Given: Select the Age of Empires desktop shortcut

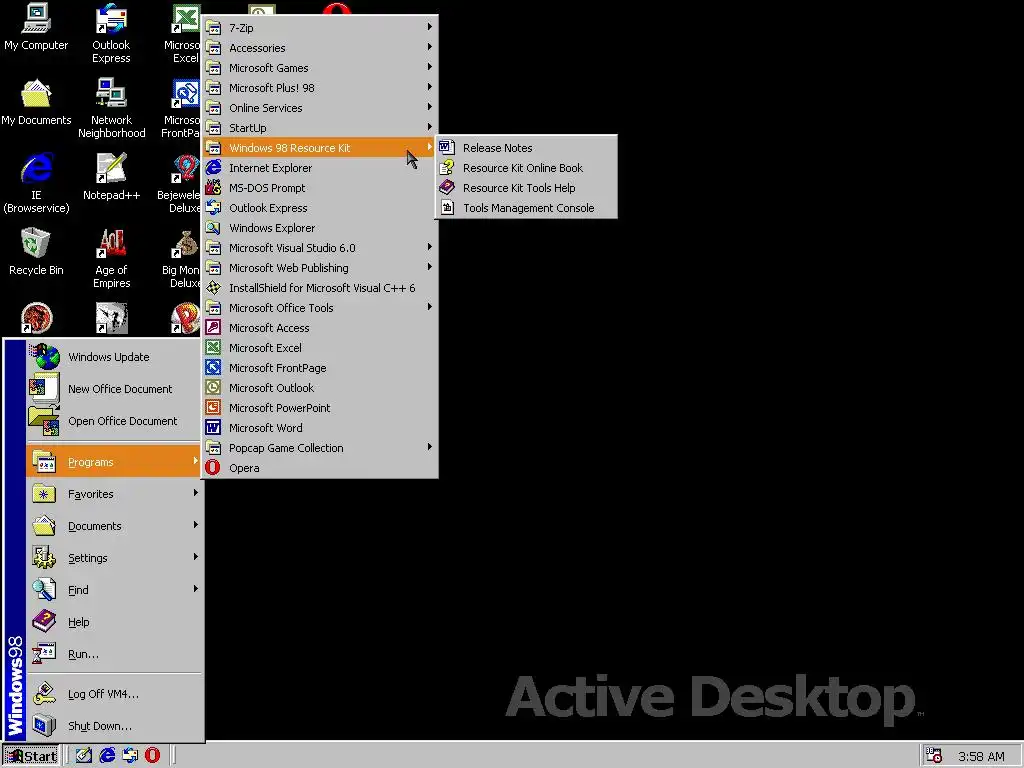Looking at the screenshot, I should pyautogui.click(x=111, y=258).
